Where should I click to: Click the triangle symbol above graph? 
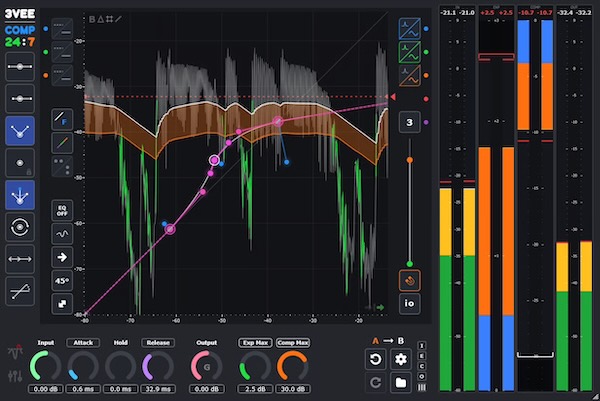(101, 19)
